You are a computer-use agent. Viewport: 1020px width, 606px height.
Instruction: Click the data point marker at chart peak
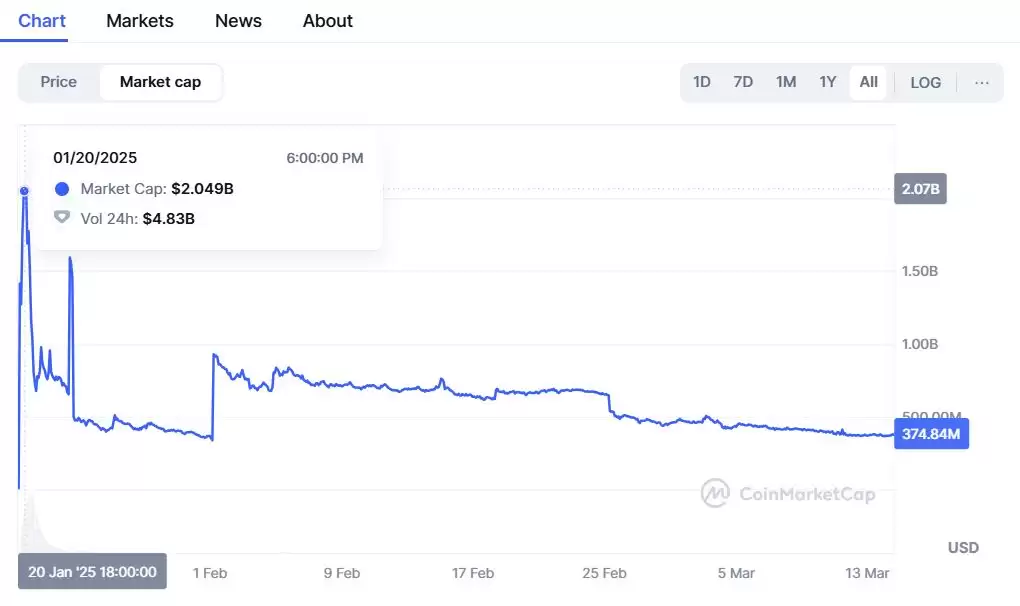click(24, 190)
